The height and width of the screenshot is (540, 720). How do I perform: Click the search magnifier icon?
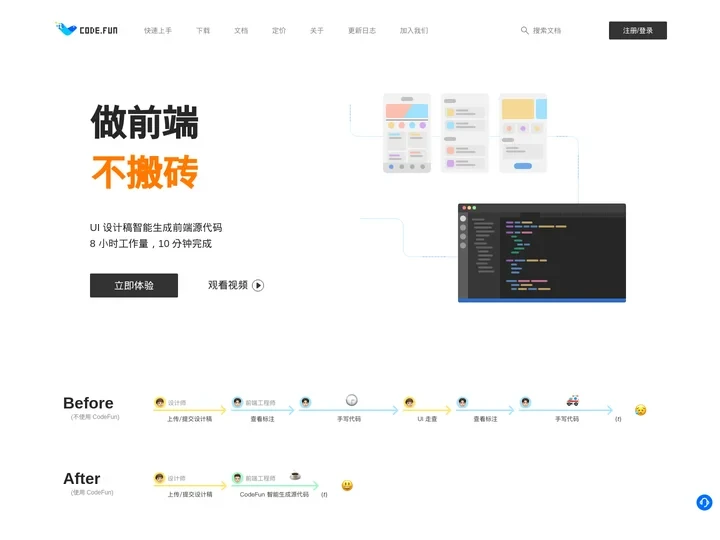[524, 30]
